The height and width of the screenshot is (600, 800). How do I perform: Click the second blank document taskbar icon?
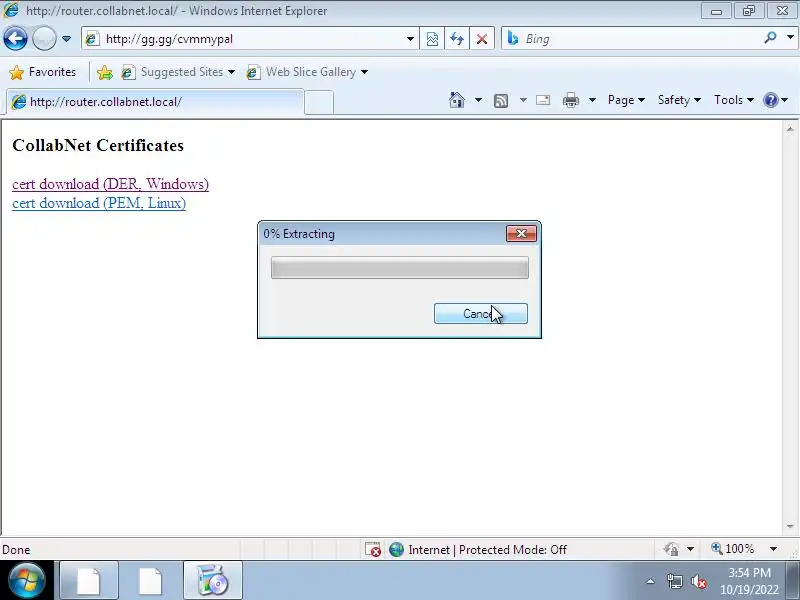point(151,580)
